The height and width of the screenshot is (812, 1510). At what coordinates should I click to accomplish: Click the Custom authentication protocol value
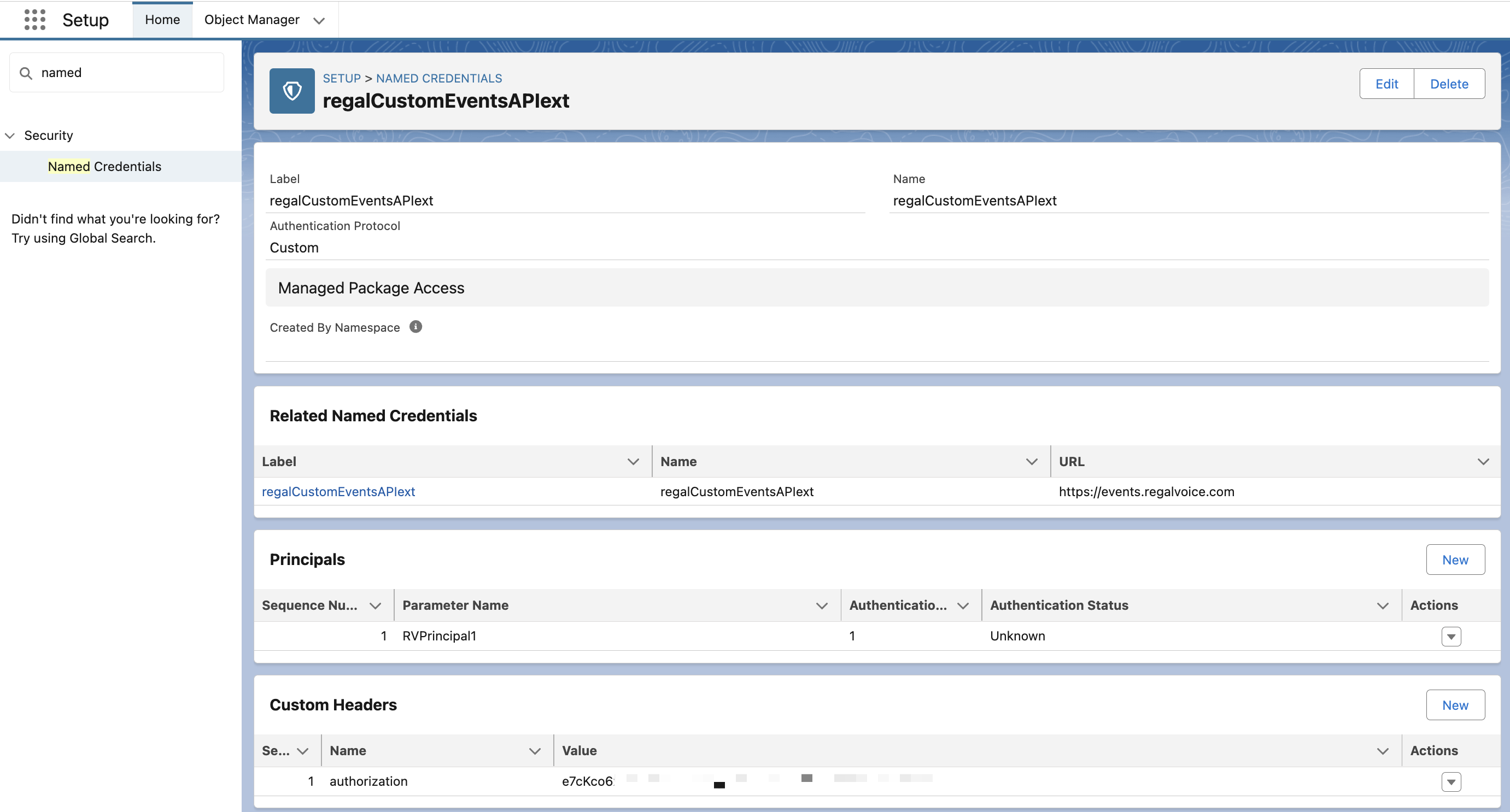pyautogui.click(x=294, y=248)
